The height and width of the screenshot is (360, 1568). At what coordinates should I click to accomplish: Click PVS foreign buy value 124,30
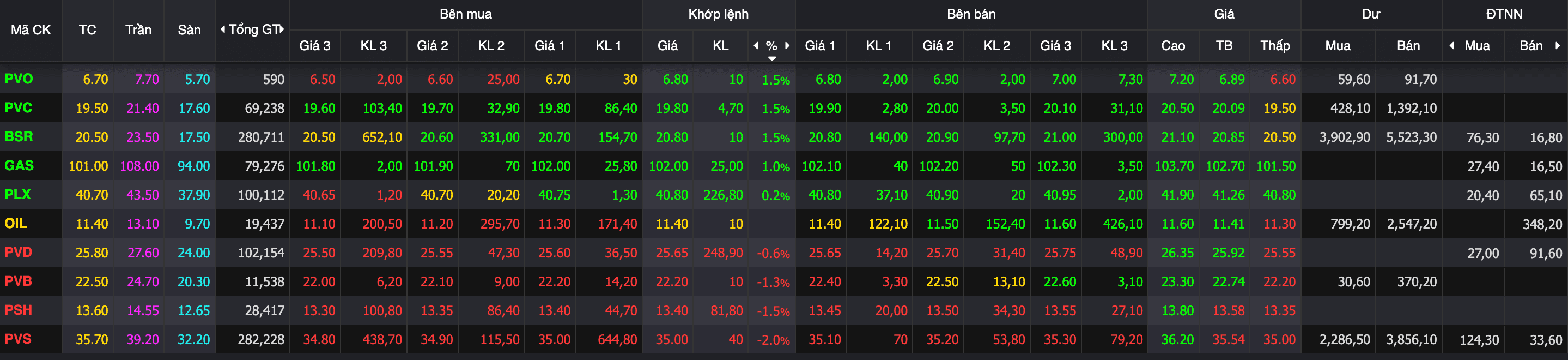(x=1480, y=340)
